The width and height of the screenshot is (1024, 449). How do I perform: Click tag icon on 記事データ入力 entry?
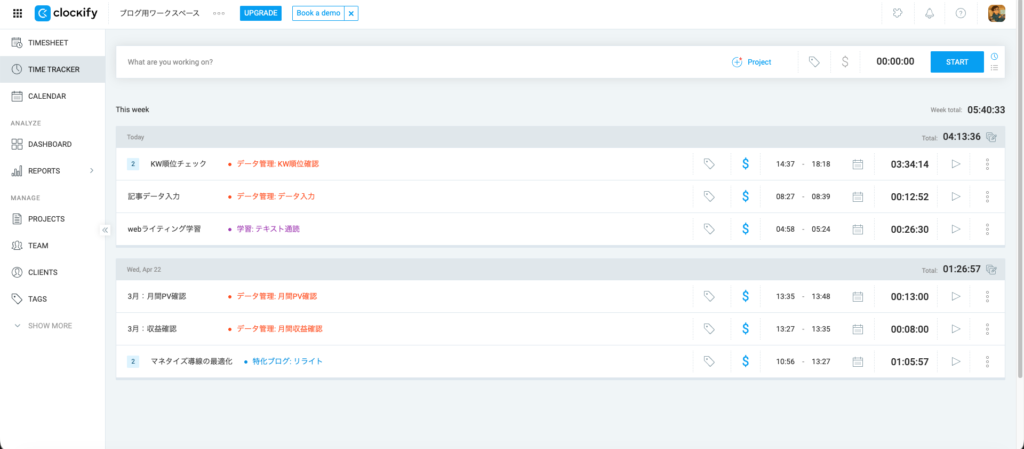click(x=709, y=196)
